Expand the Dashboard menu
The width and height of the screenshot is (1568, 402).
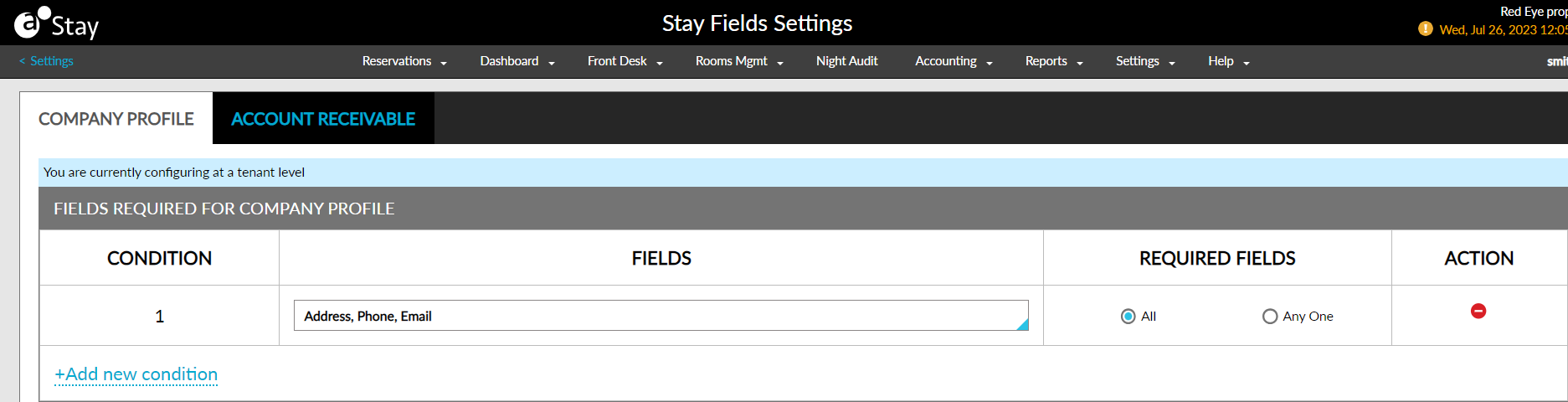coord(517,61)
